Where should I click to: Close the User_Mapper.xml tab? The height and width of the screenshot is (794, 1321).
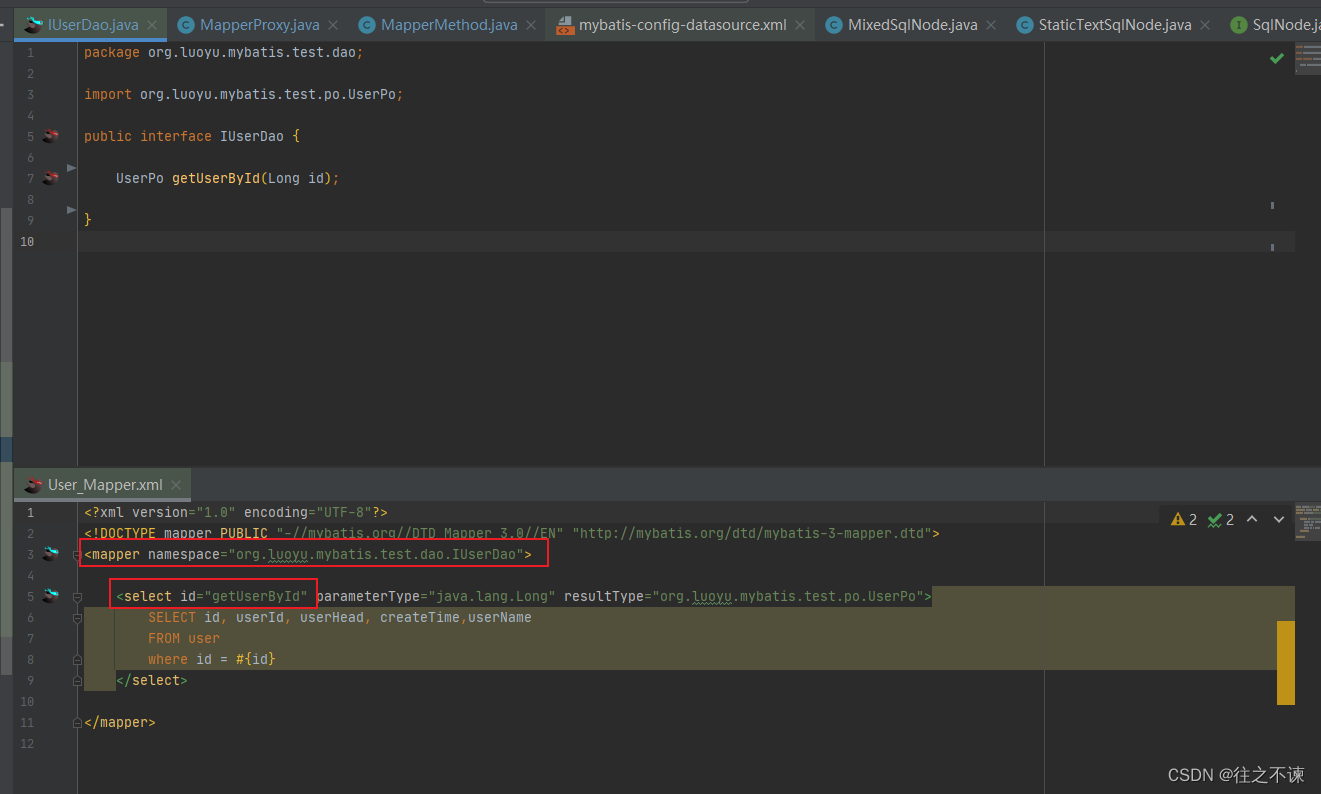click(x=176, y=485)
